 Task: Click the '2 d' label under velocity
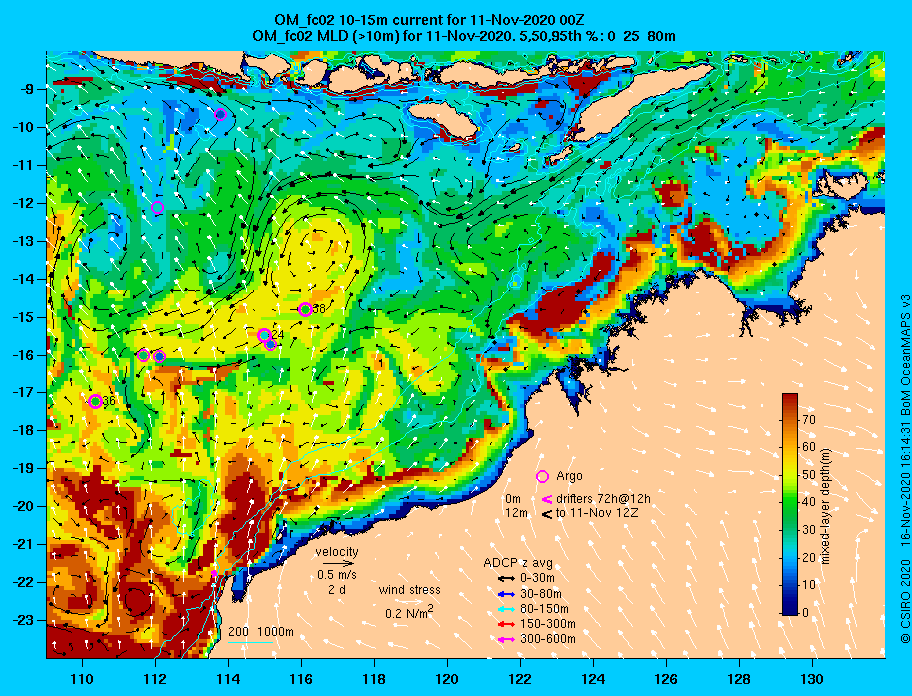(x=337, y=589)
